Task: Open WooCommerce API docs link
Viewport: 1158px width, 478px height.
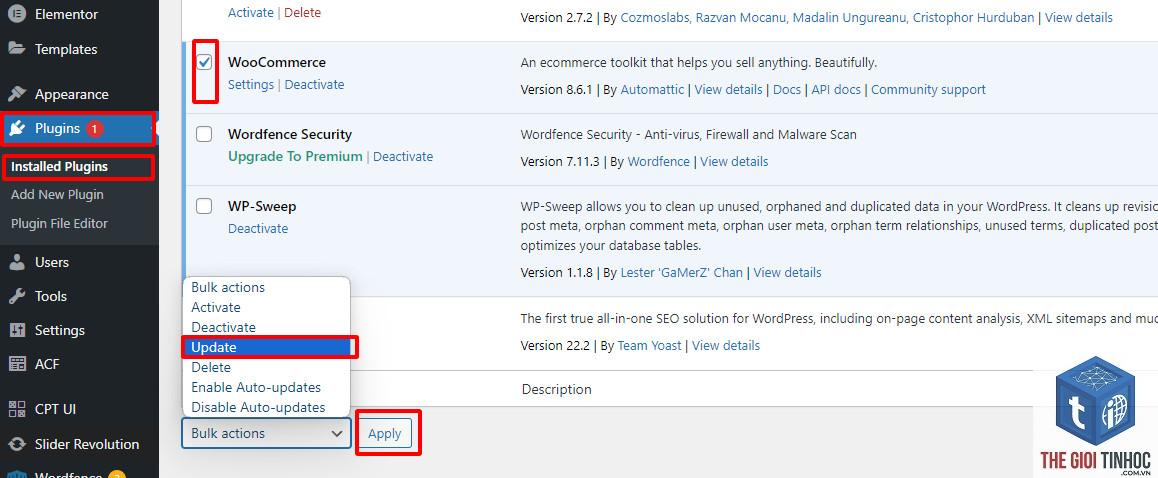Action: (x=836, y=89)
